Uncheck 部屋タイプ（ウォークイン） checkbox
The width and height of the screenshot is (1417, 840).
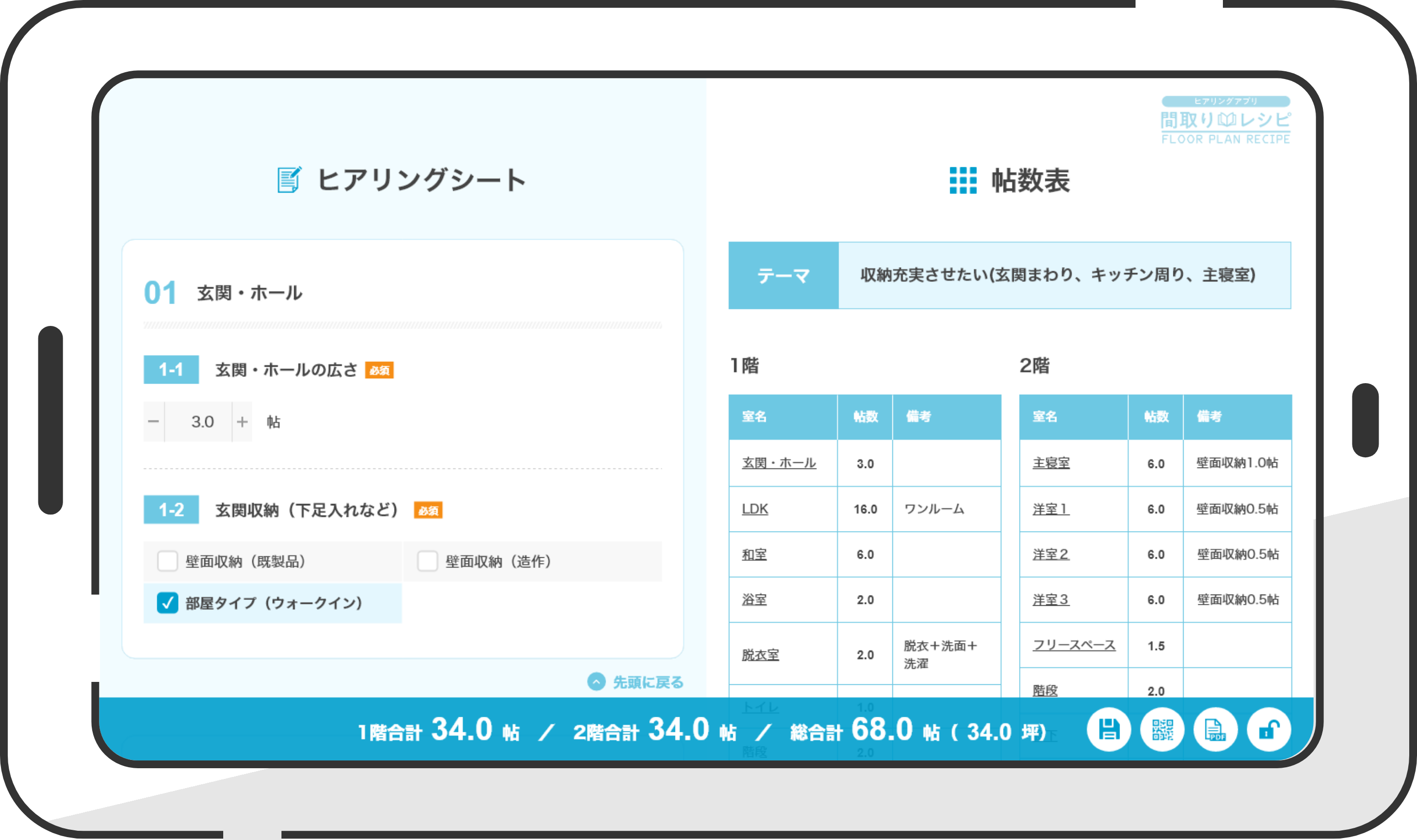[167, 603]
